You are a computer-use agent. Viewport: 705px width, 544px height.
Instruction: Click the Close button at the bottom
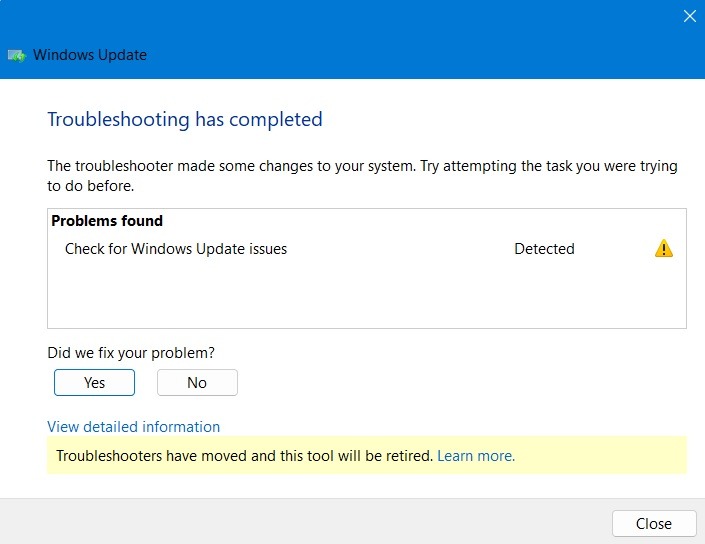pos(654,523)
